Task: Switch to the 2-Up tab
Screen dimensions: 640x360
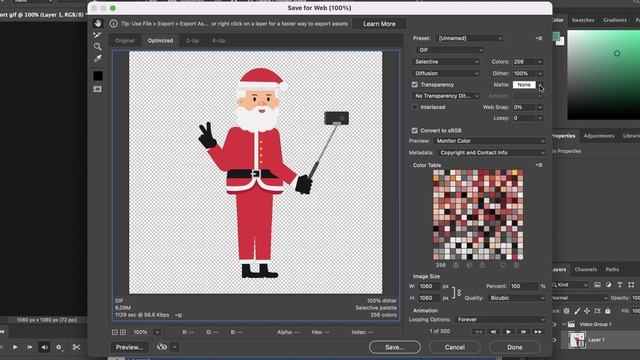Action: click(192, 40)
